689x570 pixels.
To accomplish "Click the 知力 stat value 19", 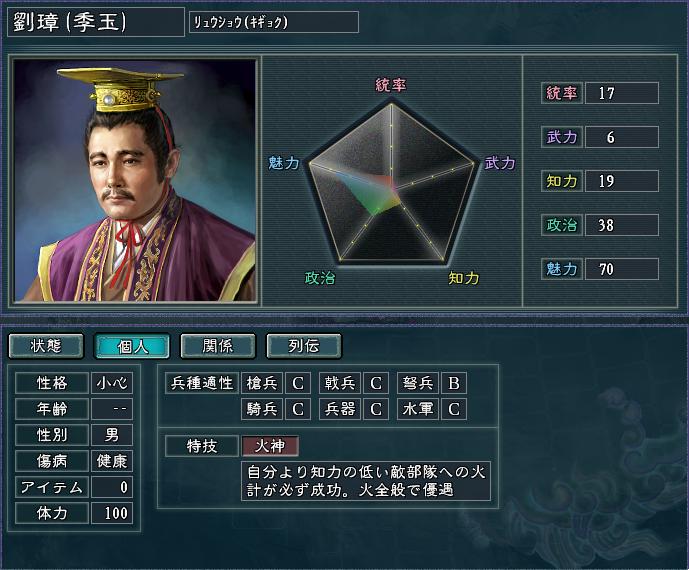I will [x=622, y=181].
